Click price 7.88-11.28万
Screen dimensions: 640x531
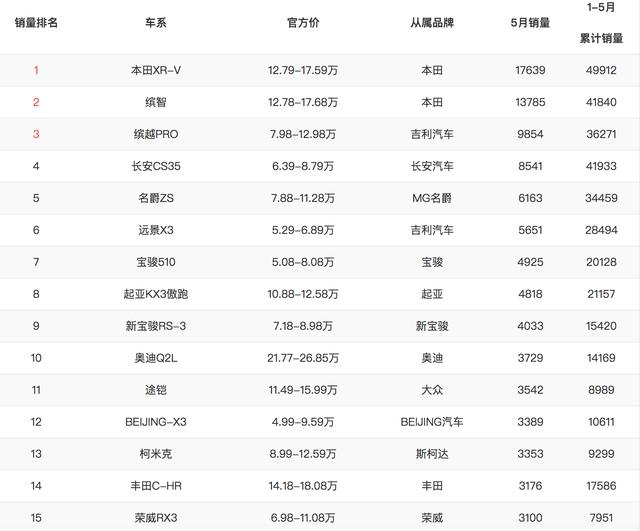[303, 198]
